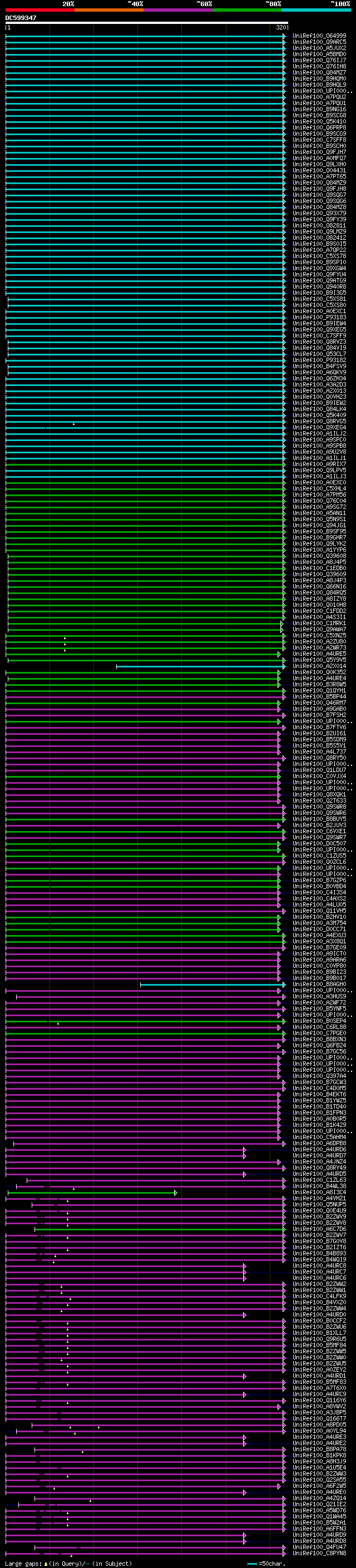Screen dimensions: 356x1568
Task: Select label UniRef100_B7FSH2
Action: [319, 715]
